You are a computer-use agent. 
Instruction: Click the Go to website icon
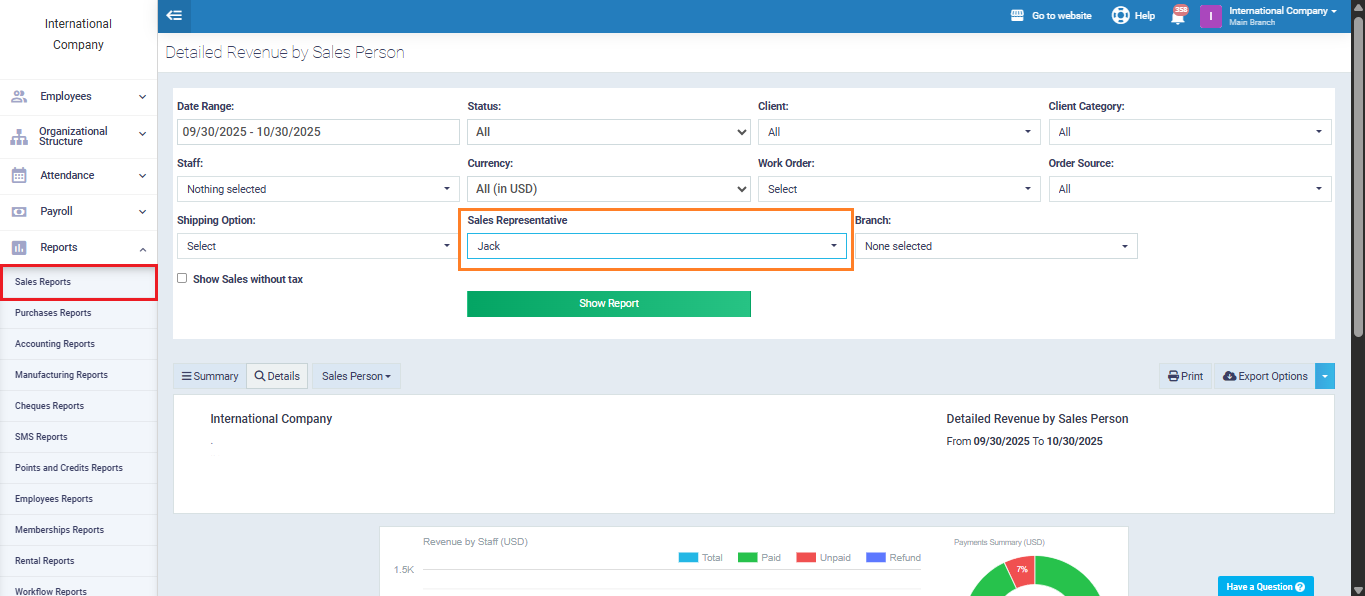1018,16
